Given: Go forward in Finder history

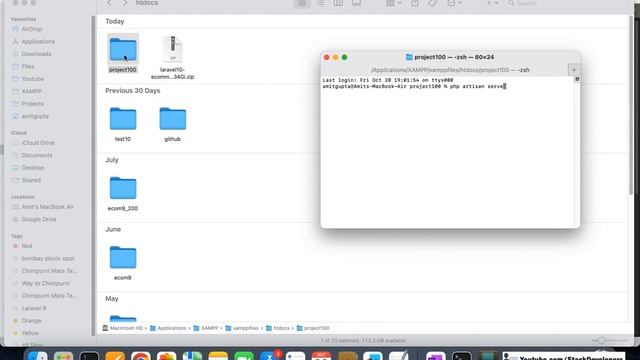Looking at the screenshot, I should click(125, 3).
